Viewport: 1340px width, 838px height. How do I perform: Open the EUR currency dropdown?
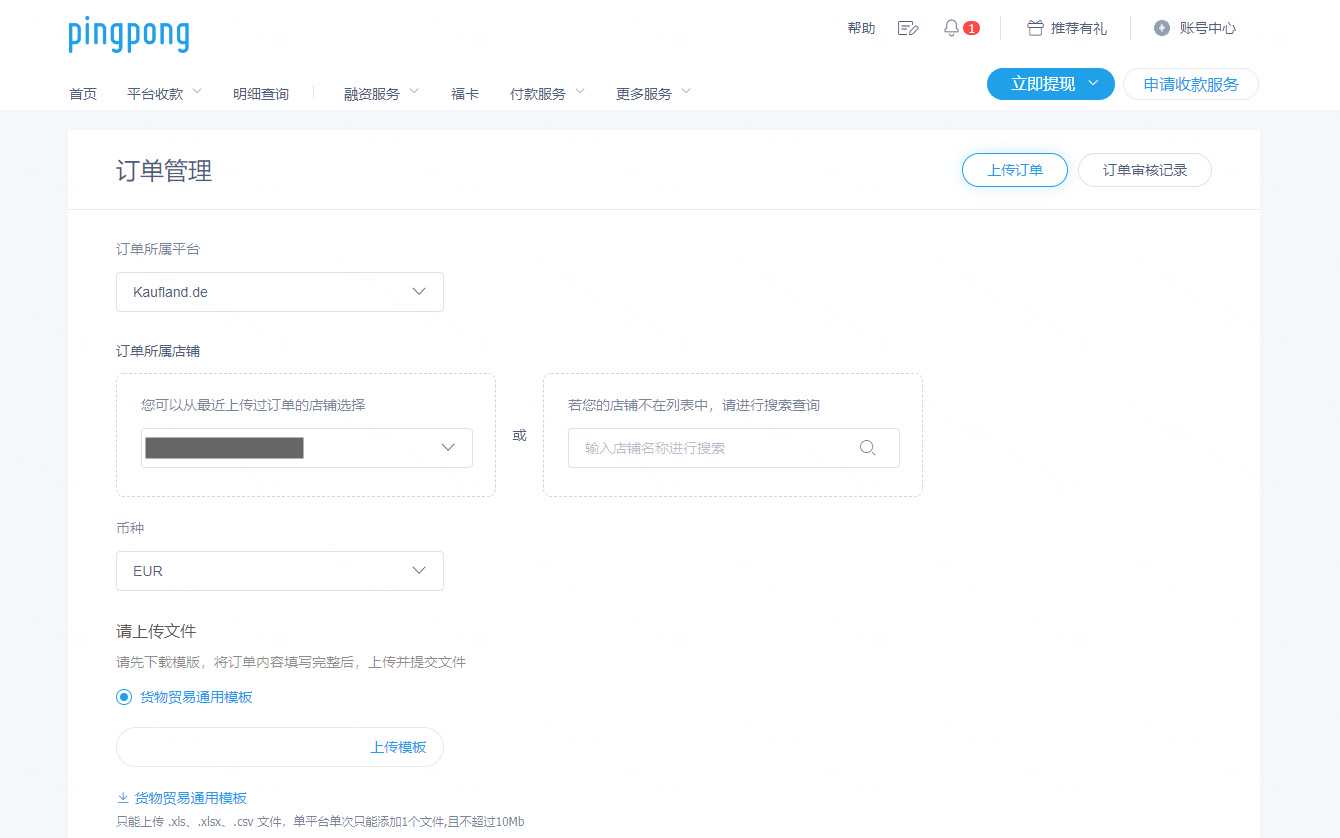click(280, 571)
